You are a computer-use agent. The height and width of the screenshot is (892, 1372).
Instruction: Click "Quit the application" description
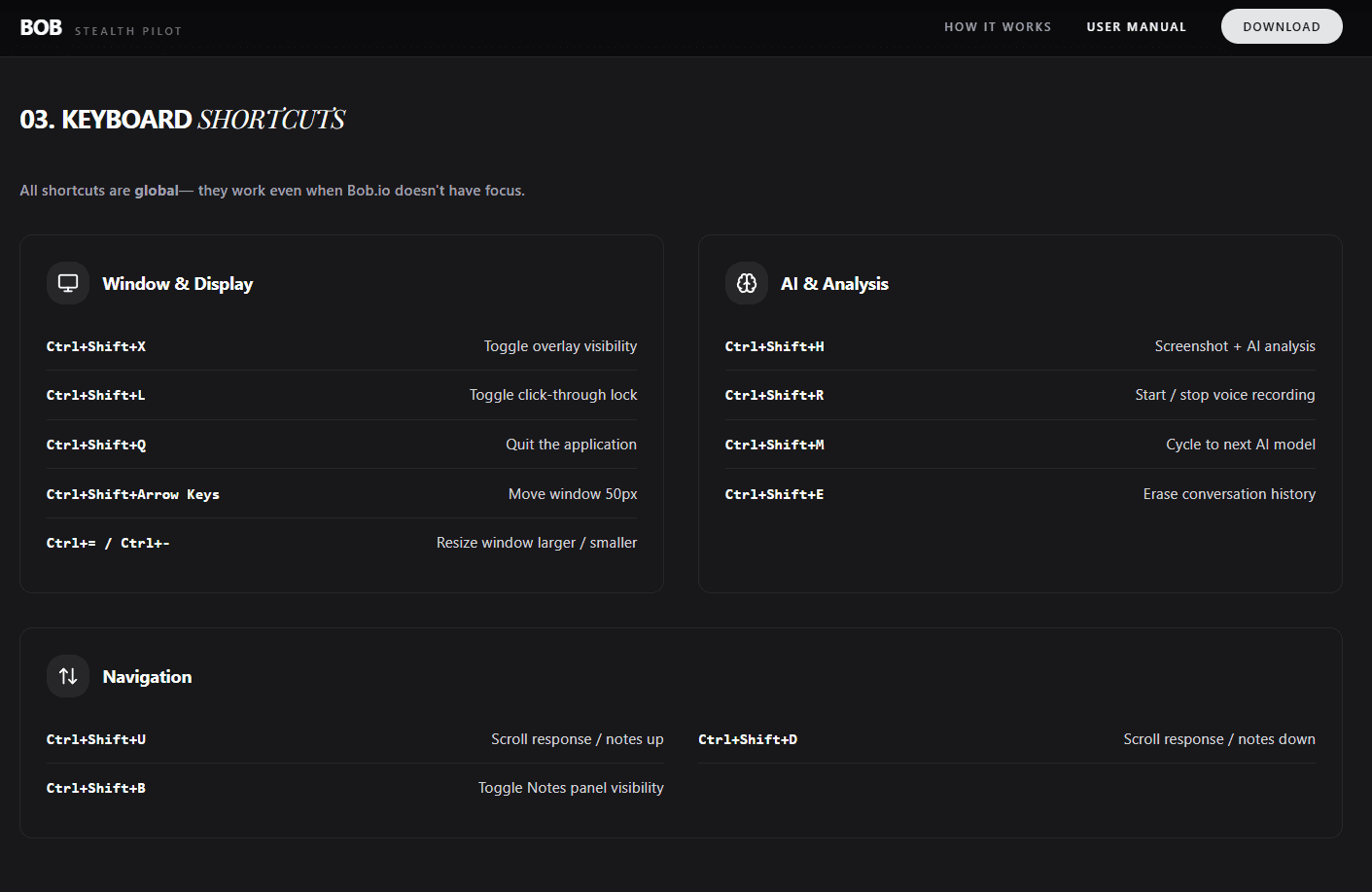point(572,445)
